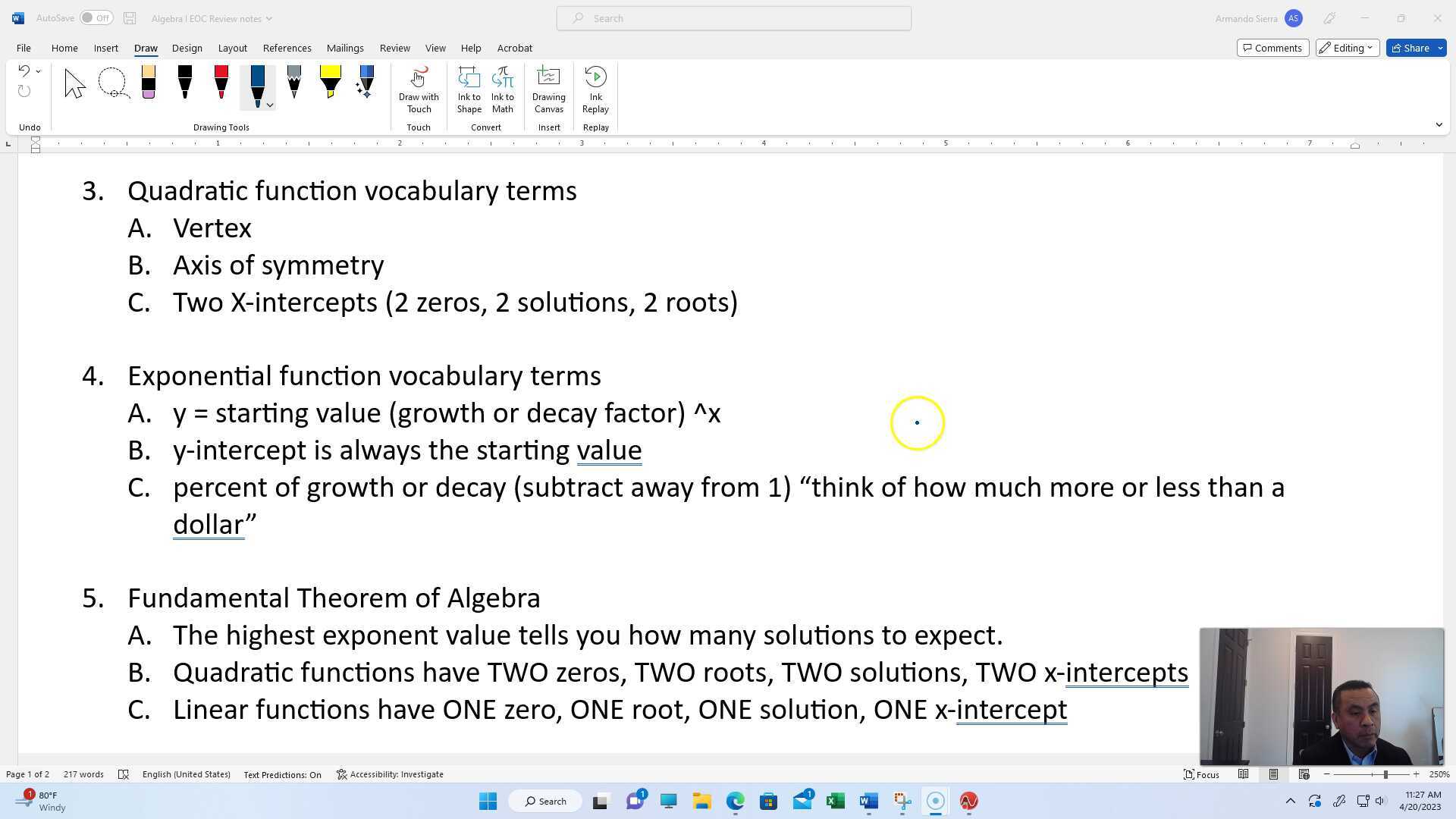Open the Comments pane
The width and height of the screenshot is (1456, 819).
click(1272, 48)
